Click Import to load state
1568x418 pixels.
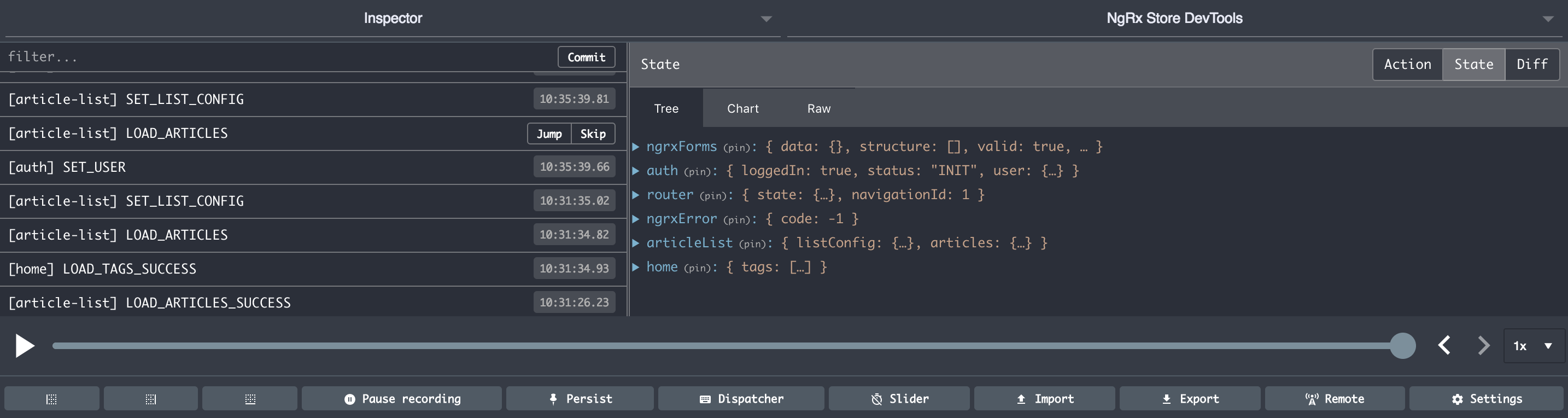1044,399
